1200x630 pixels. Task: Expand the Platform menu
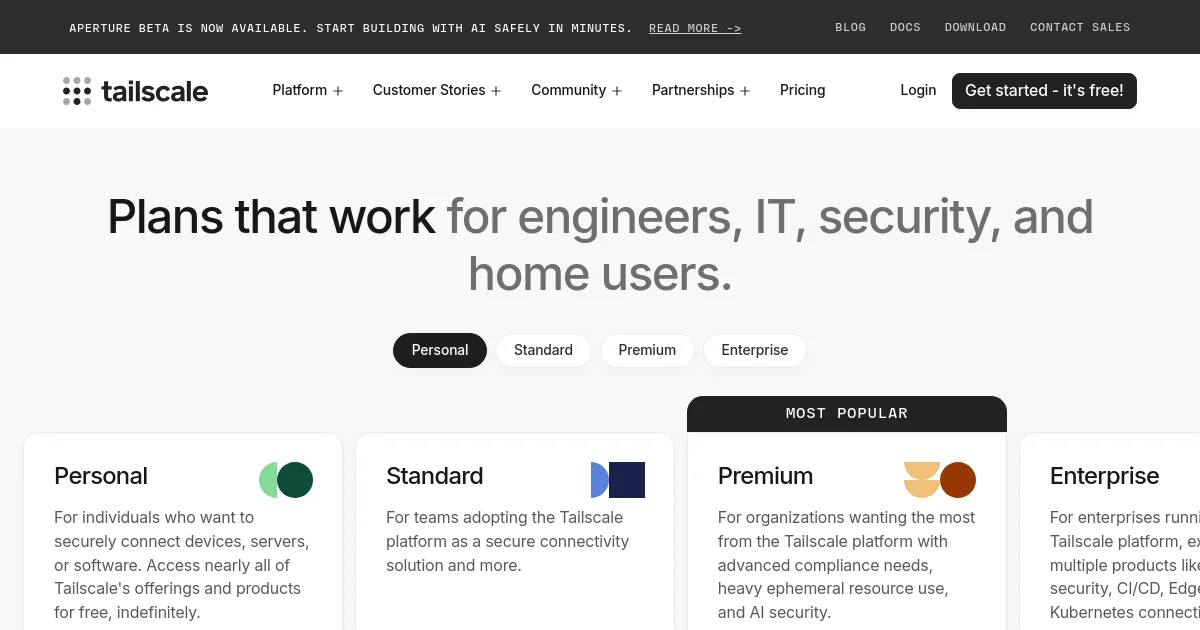308,90
